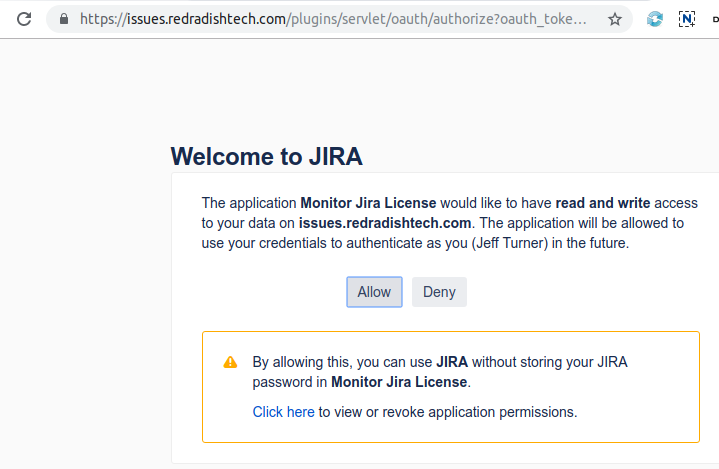Click the orange warning triangle icon
This screenshot has height=469, width=719.
pos(230,362)
